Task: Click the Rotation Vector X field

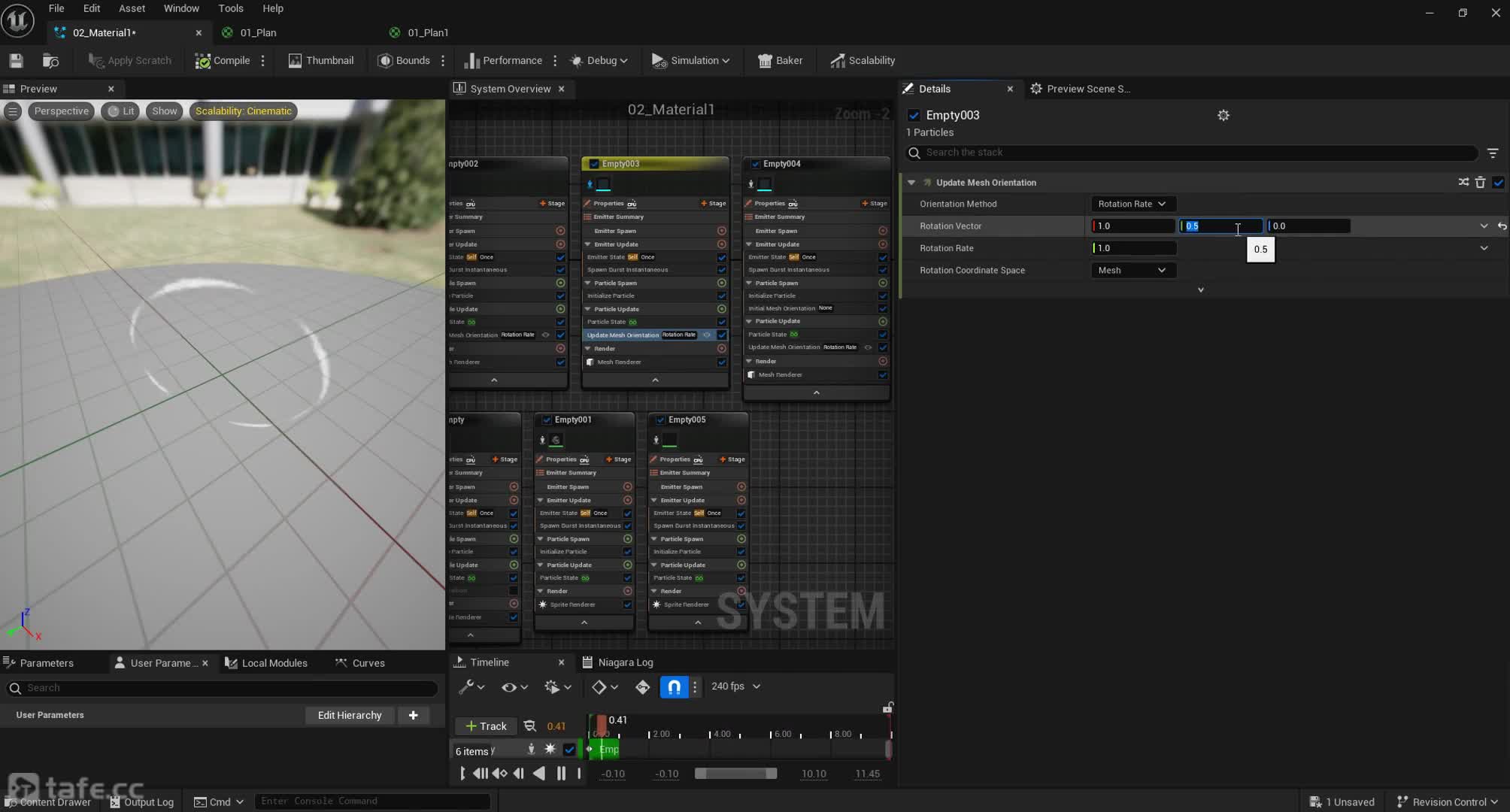Action: [1133, 226]
